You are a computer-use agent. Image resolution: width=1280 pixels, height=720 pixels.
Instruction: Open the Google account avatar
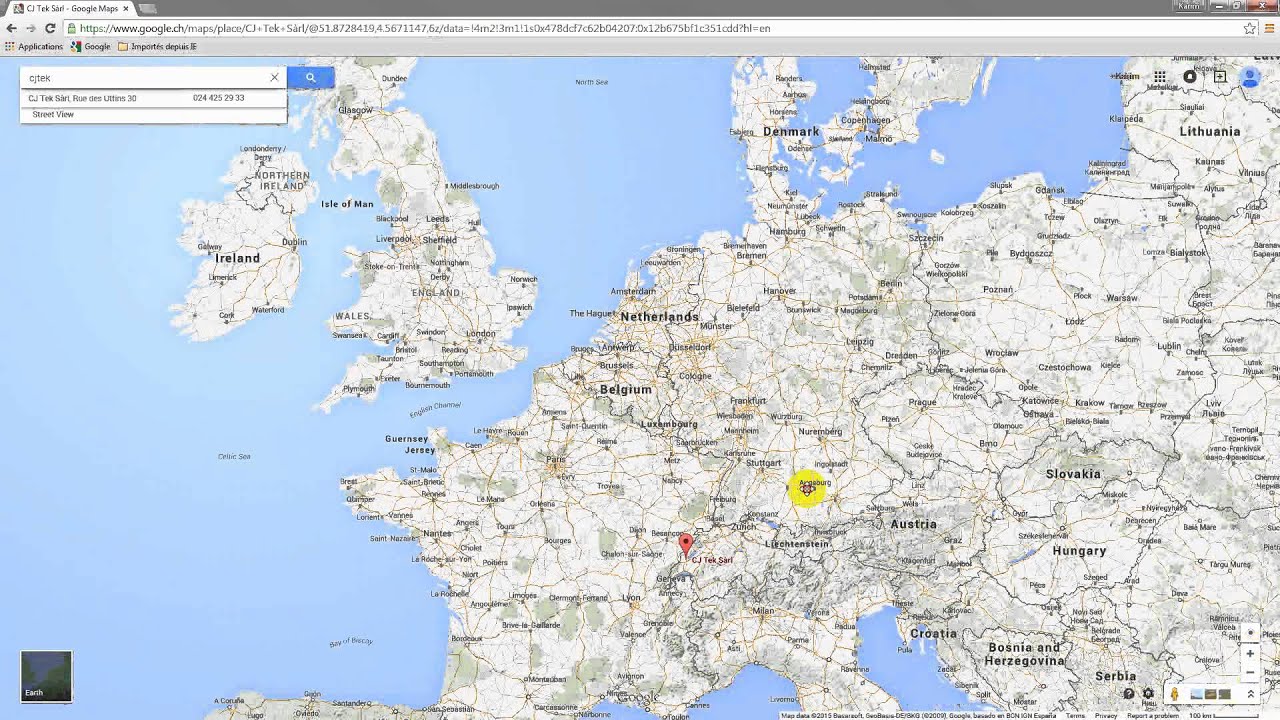(1250, 77)
